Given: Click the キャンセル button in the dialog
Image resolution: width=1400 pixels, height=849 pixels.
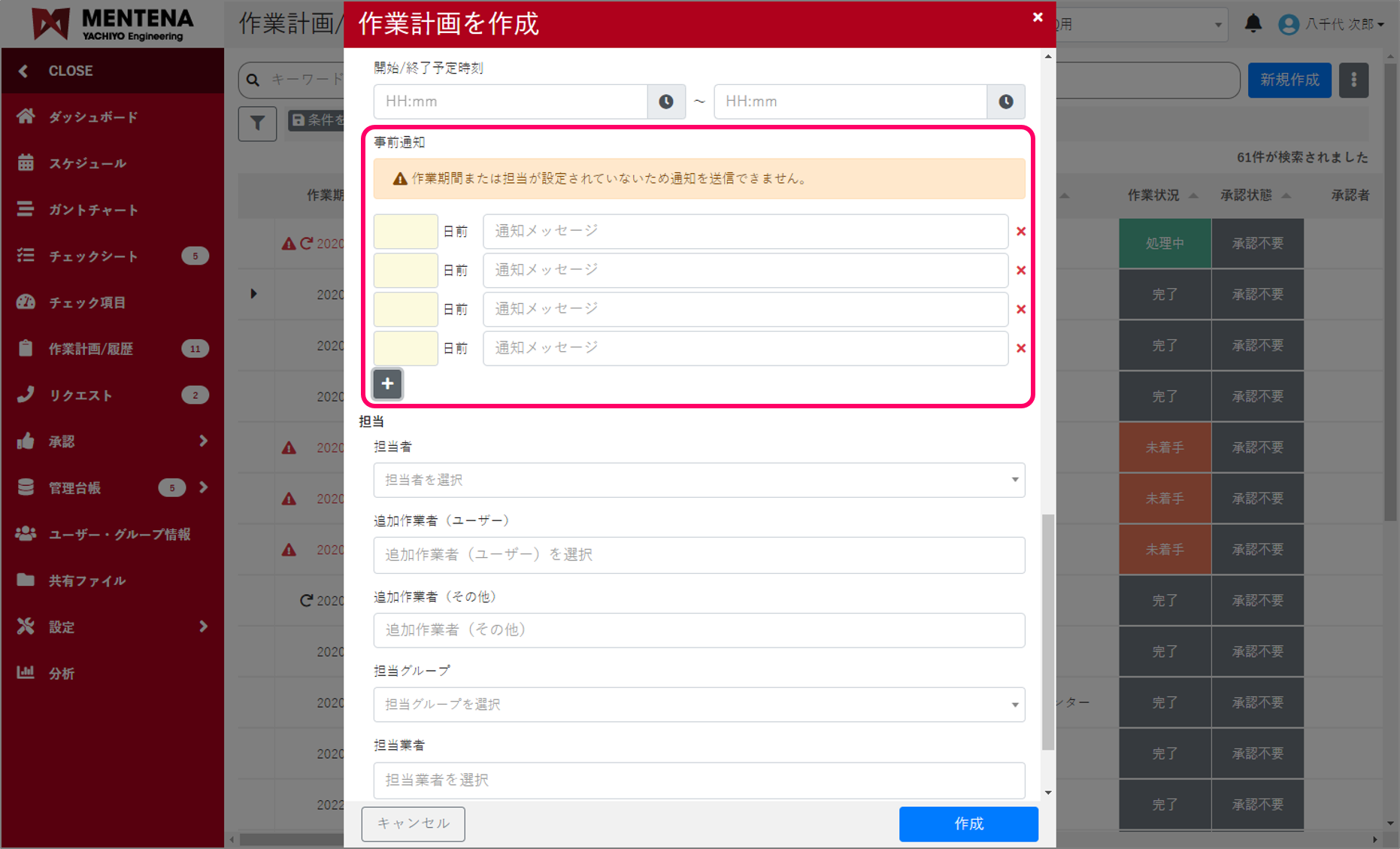Looking at the screenshot, I should [413, 823].
